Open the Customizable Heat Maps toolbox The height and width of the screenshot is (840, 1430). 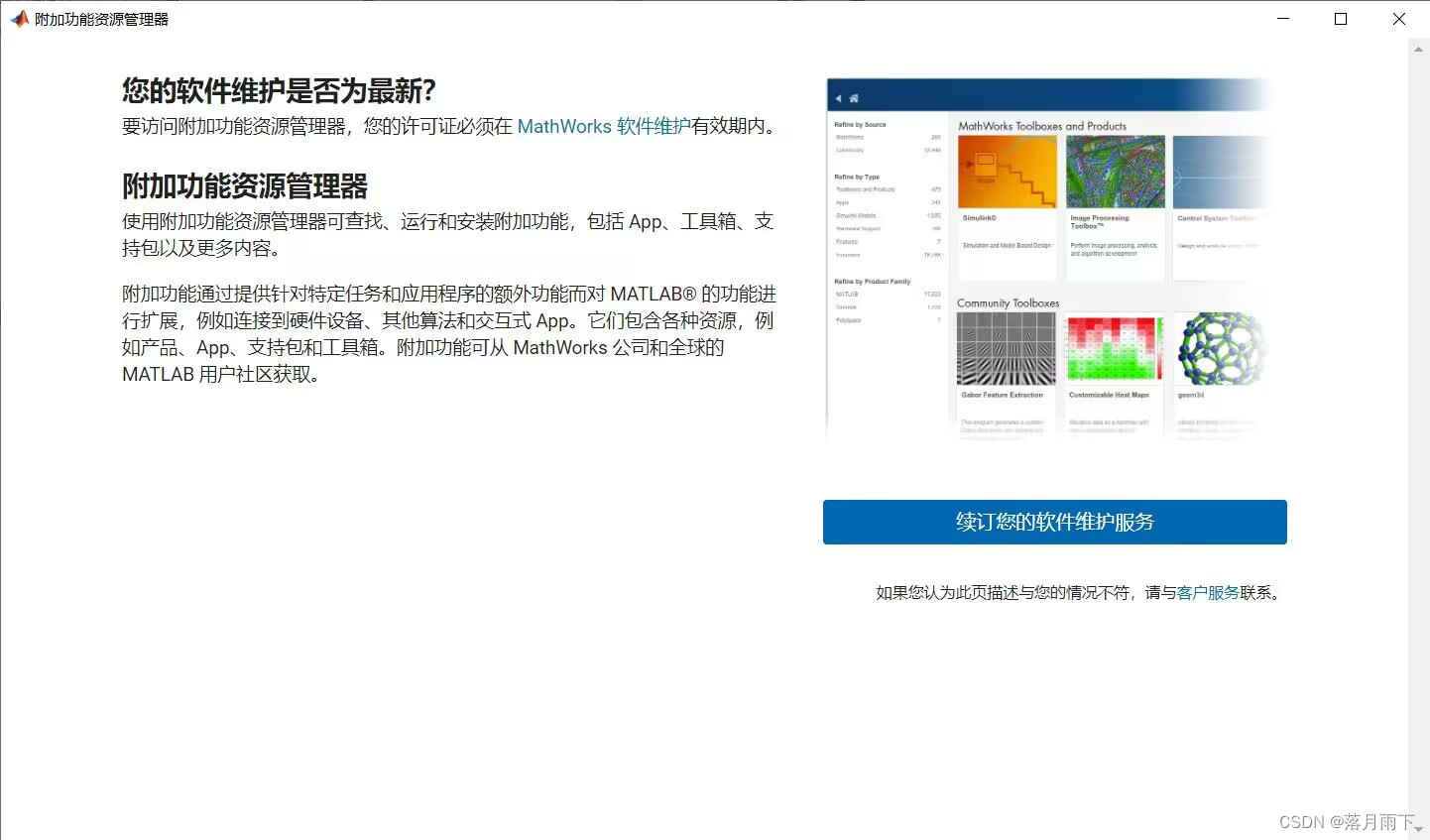(x=1113, y=352)
